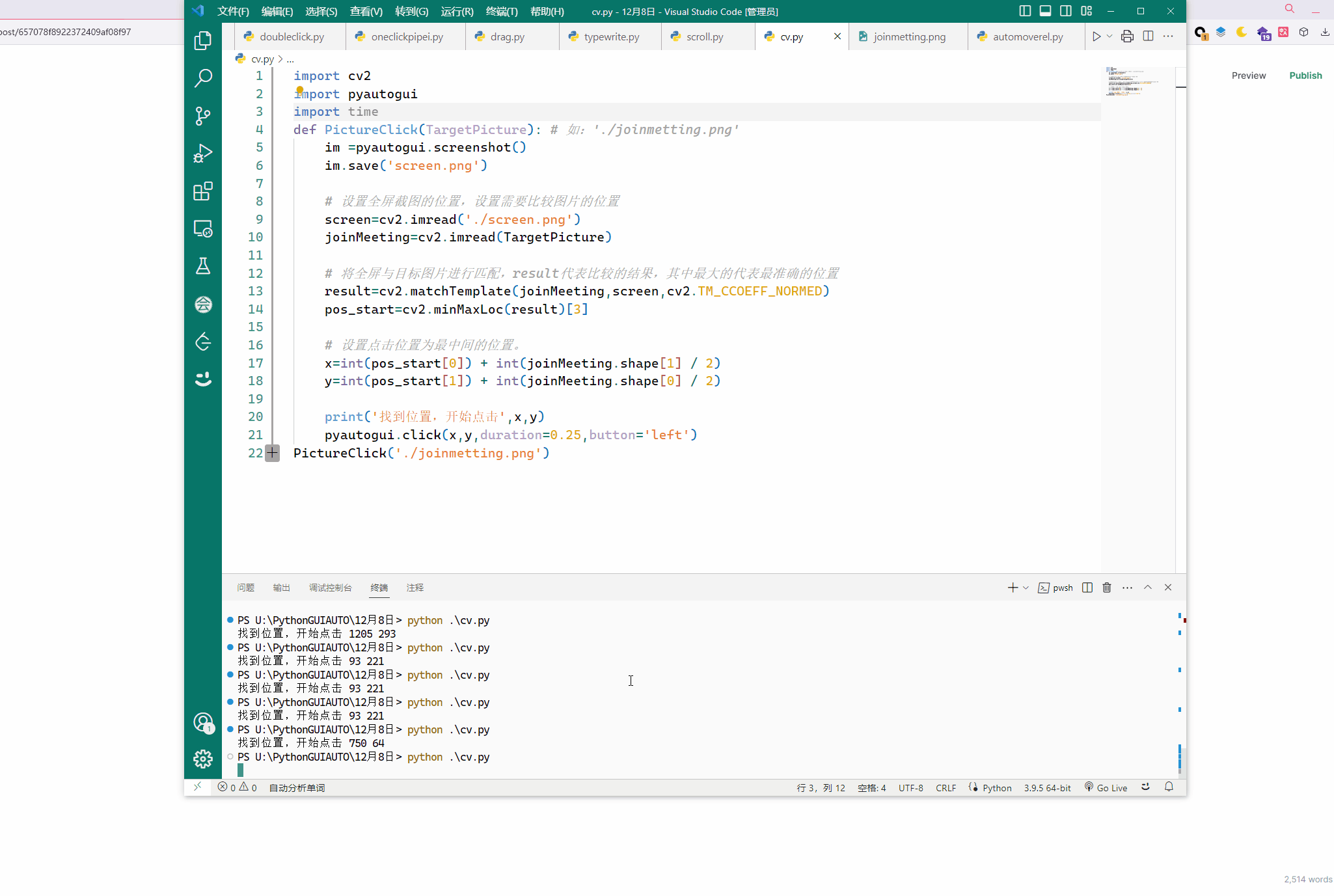Screen dimensions: 1334x896
Task: Close the terminal panel
Action: (x=1168, y=588)
